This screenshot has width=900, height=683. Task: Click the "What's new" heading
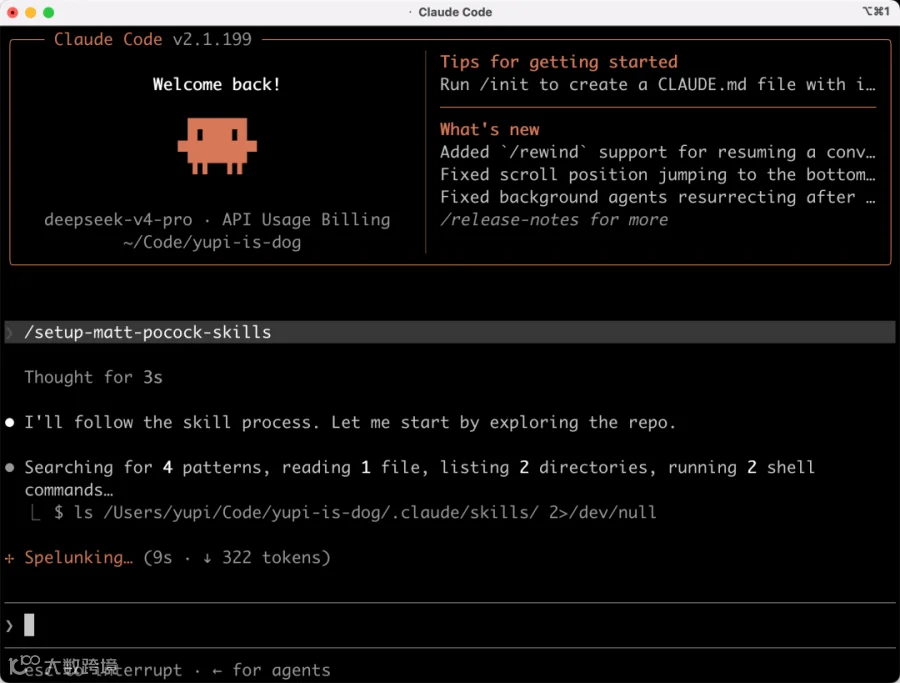pos(490,129)
